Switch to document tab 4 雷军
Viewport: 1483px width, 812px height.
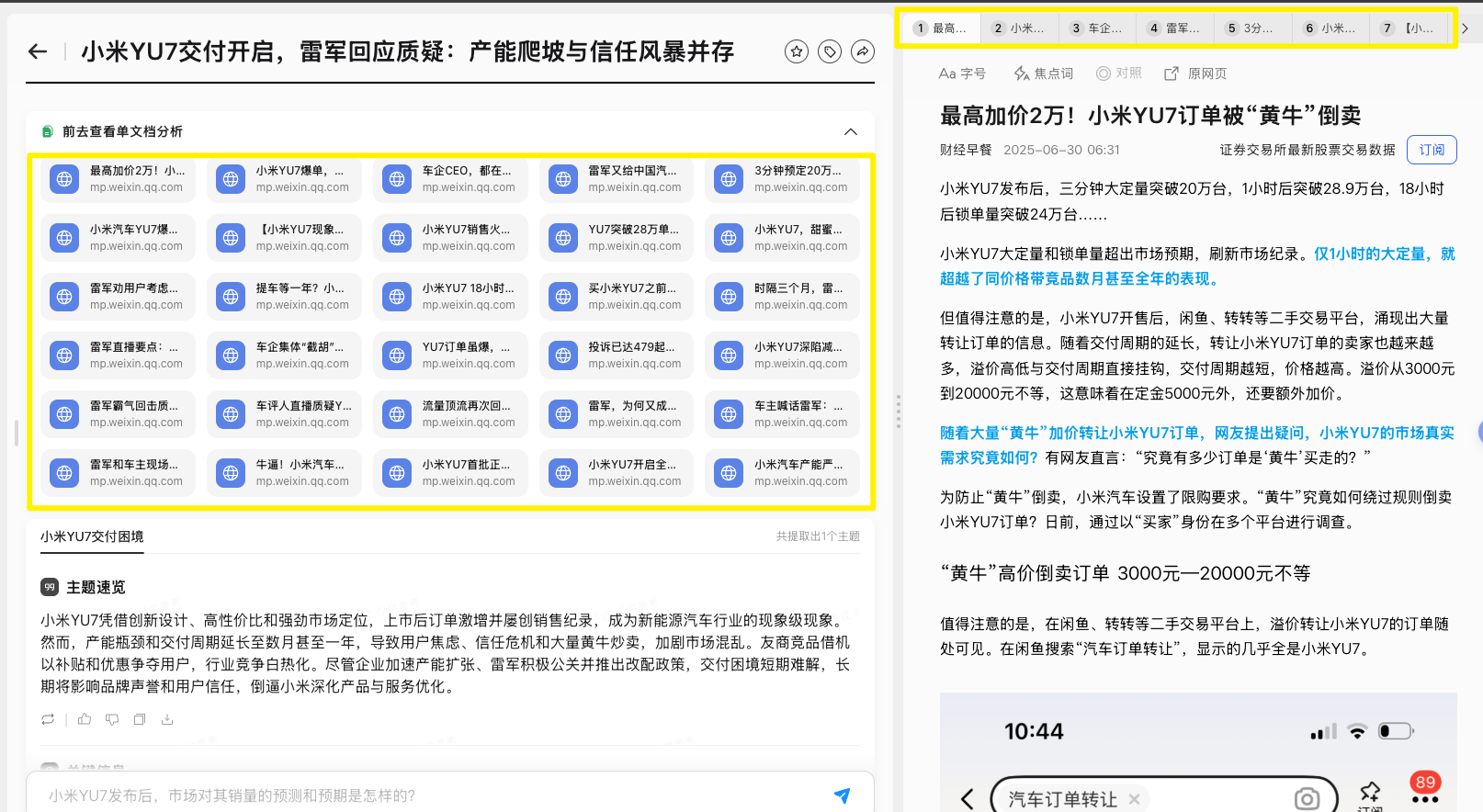coord(1175,28)
